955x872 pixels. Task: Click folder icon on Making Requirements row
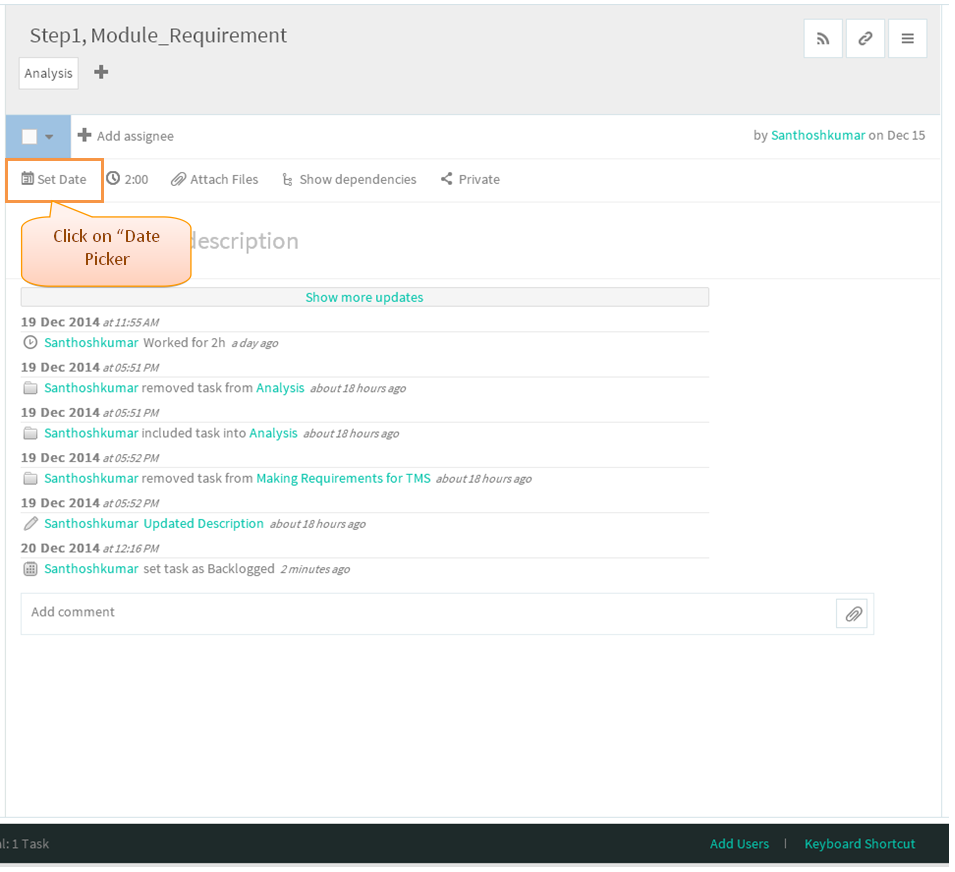click(x=30, y=479)
